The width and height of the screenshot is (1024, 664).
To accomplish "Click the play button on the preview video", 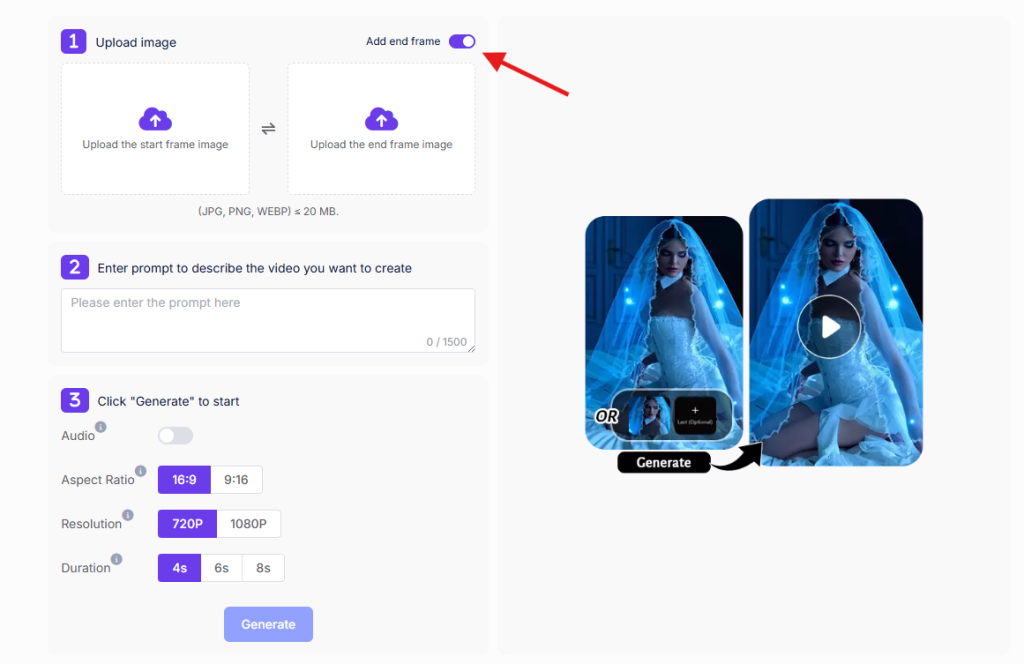I will click(829, 327).
